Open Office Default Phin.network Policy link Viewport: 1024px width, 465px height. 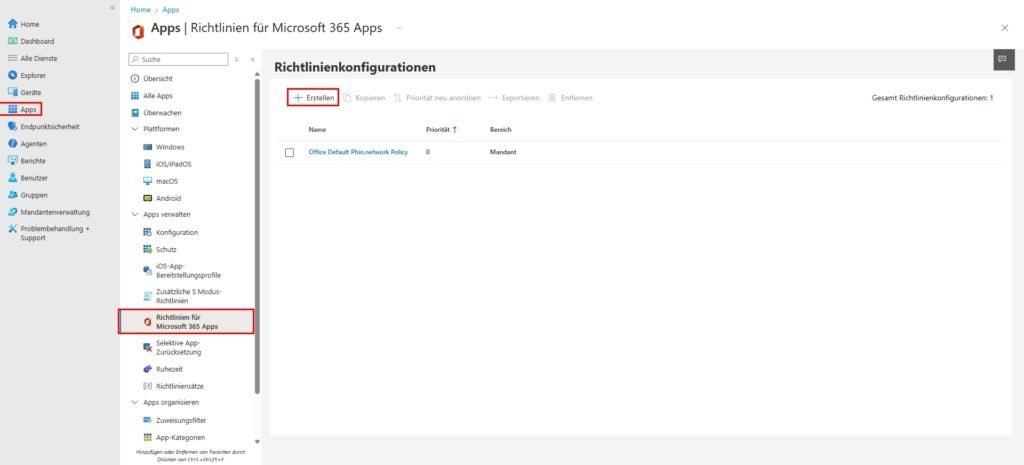[358, 152]
